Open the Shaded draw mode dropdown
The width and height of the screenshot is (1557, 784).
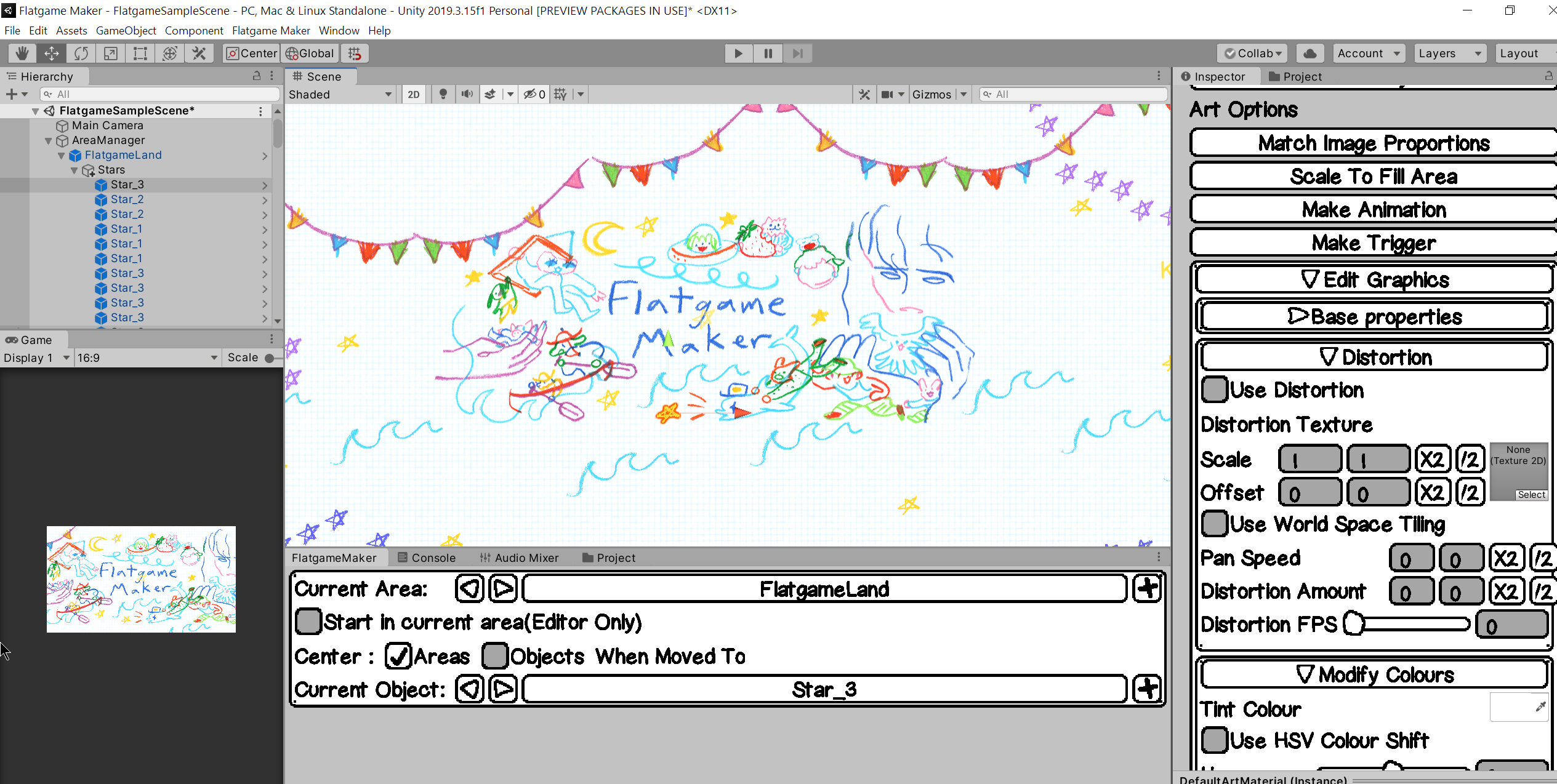tap(340, 94)
